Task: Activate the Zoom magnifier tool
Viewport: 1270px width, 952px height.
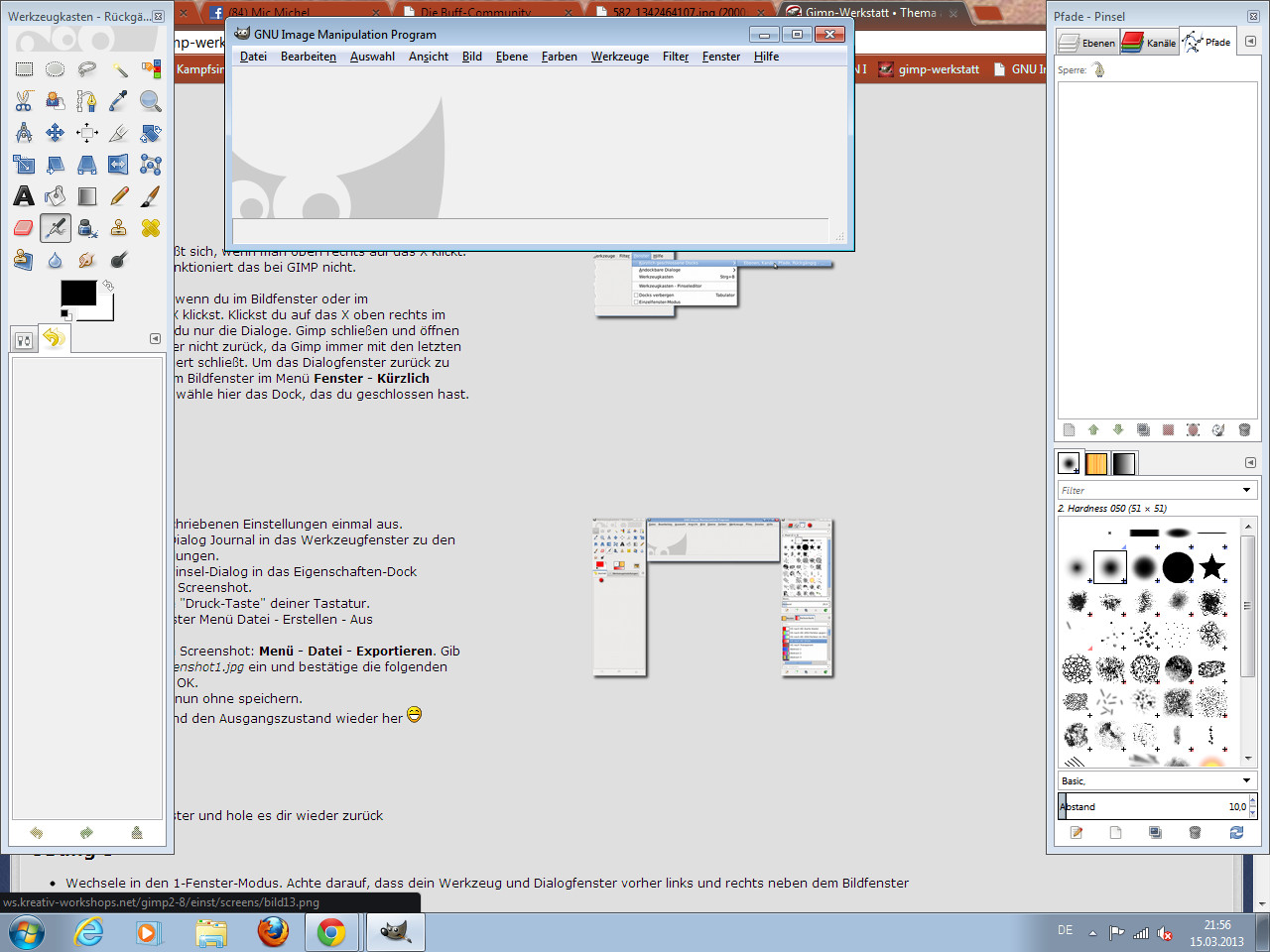Action: click(x=151, y=101)
